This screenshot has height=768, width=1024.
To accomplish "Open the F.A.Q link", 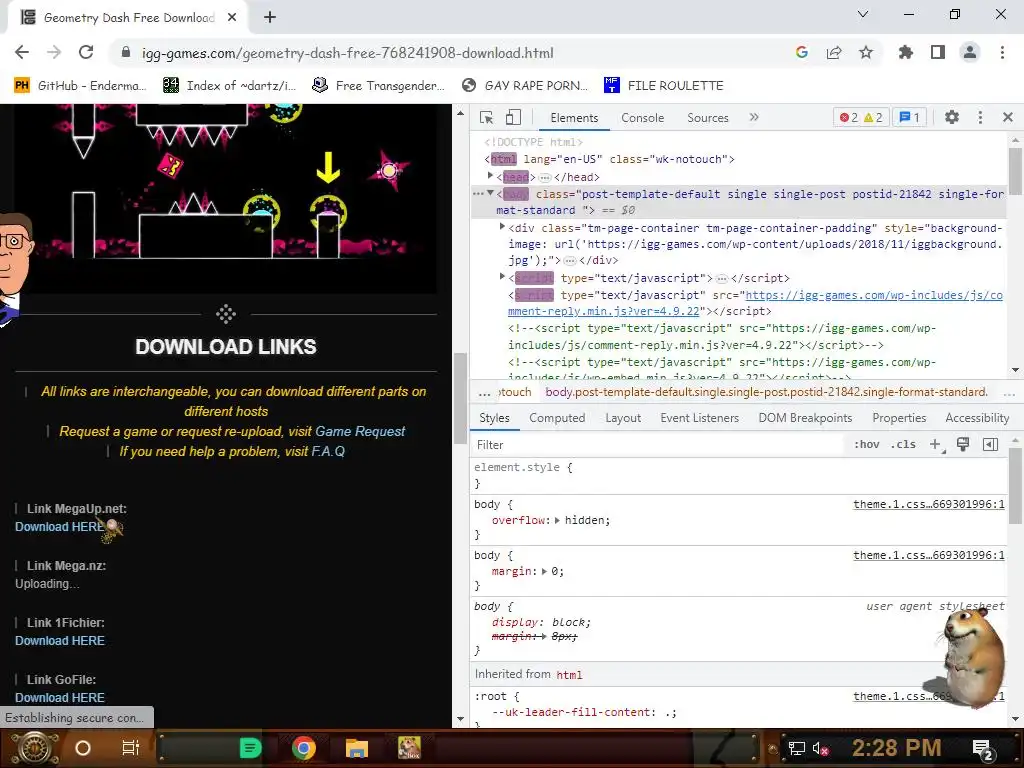I will 328,451.
